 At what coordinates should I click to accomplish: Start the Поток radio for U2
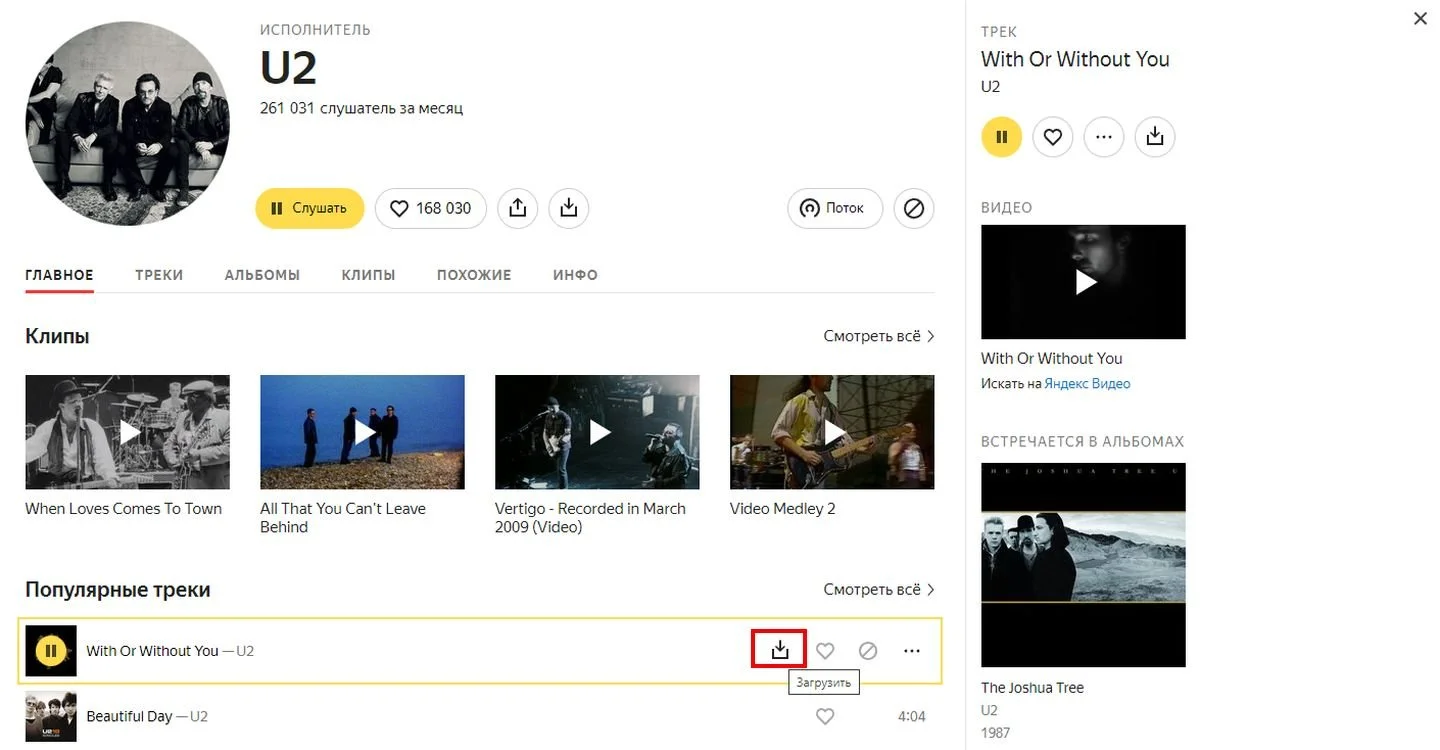[x=835, y=208]
